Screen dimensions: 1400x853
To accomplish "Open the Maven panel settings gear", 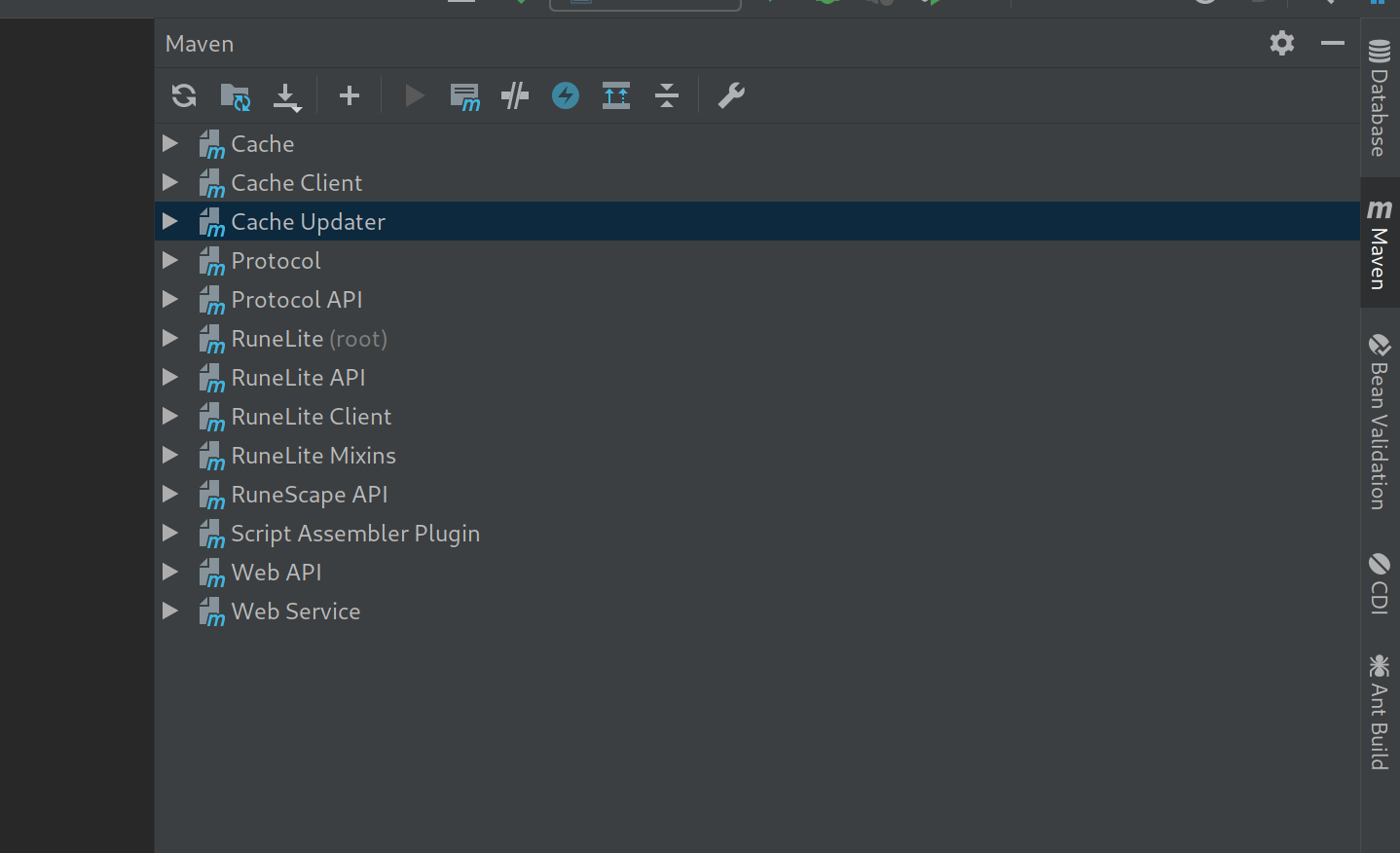I will 1281,43.
